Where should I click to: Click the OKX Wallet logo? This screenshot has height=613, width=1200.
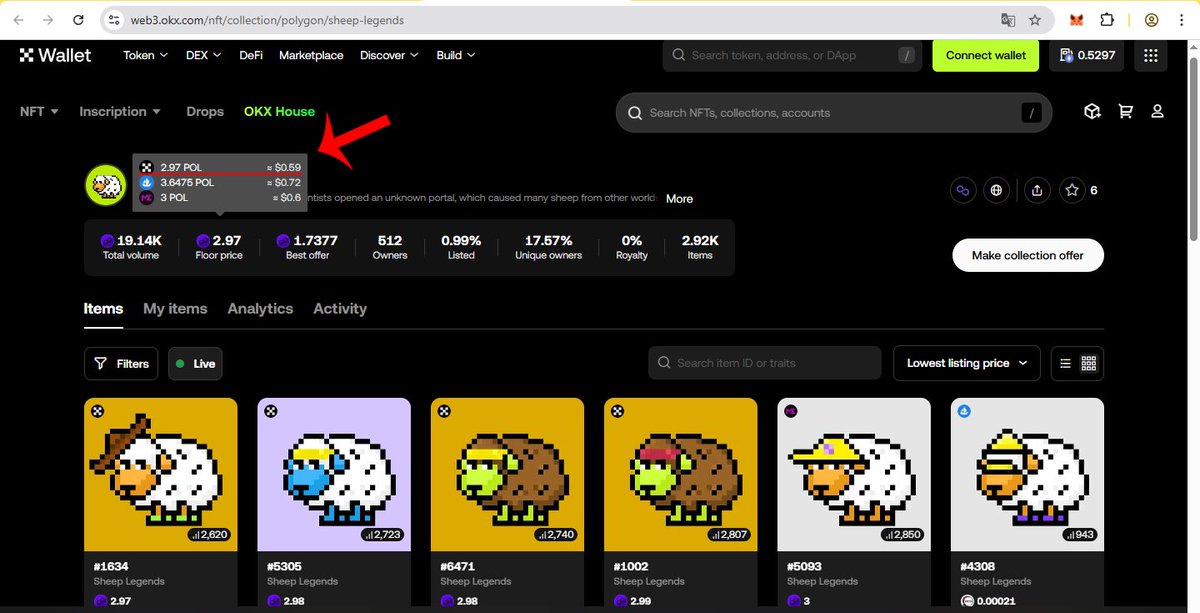coord(55,55)
